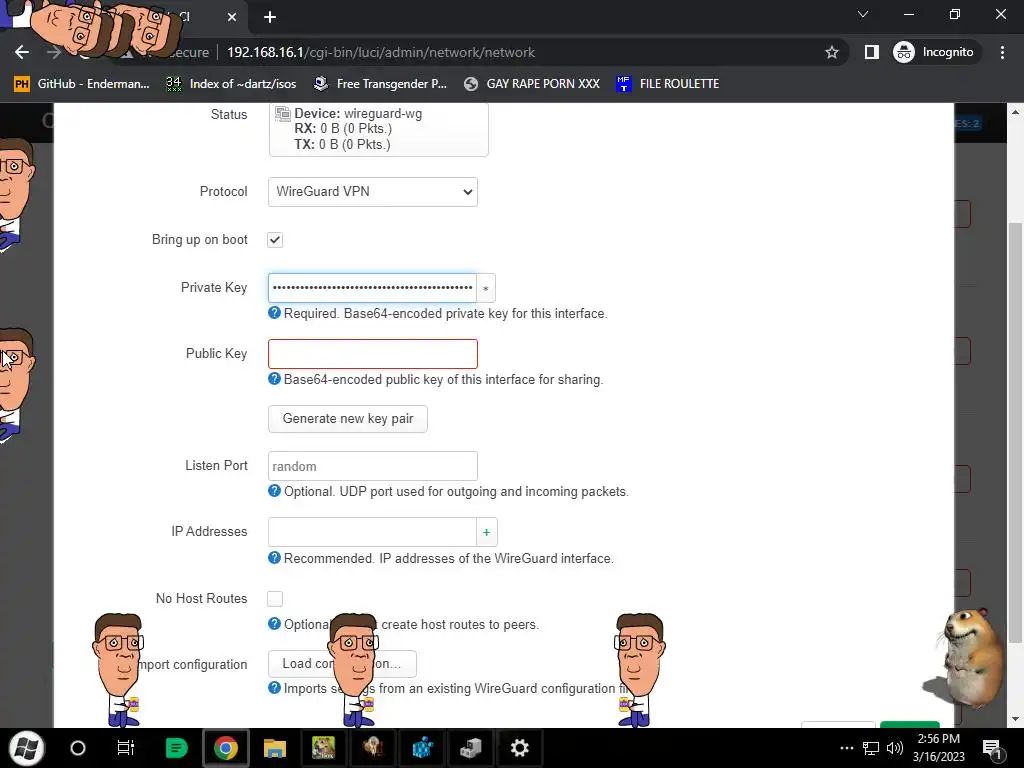Close the current browser tab
Screen dimensions: 1024x768
pos(232,17)
